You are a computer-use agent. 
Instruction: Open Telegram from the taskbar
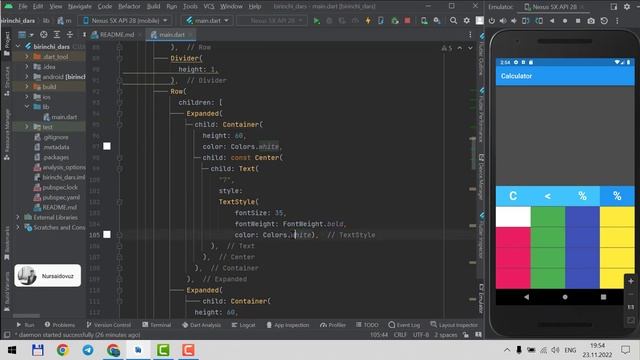(88, 350)
